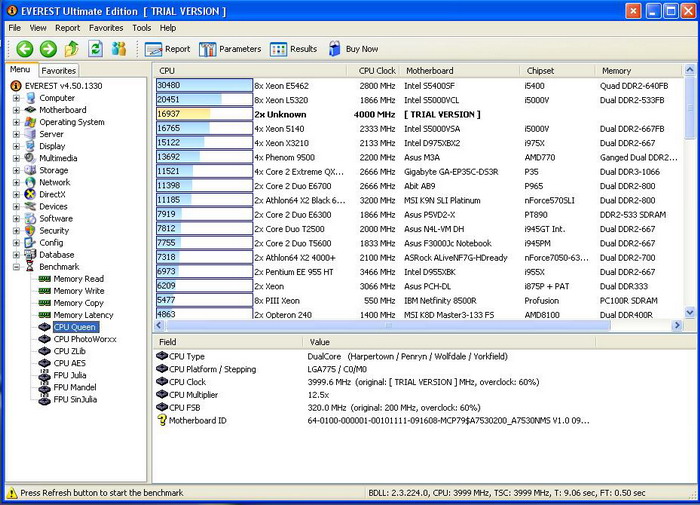Open the Tools menu
The height and width of the screenshot is (505, 700).
pos(142,28)
